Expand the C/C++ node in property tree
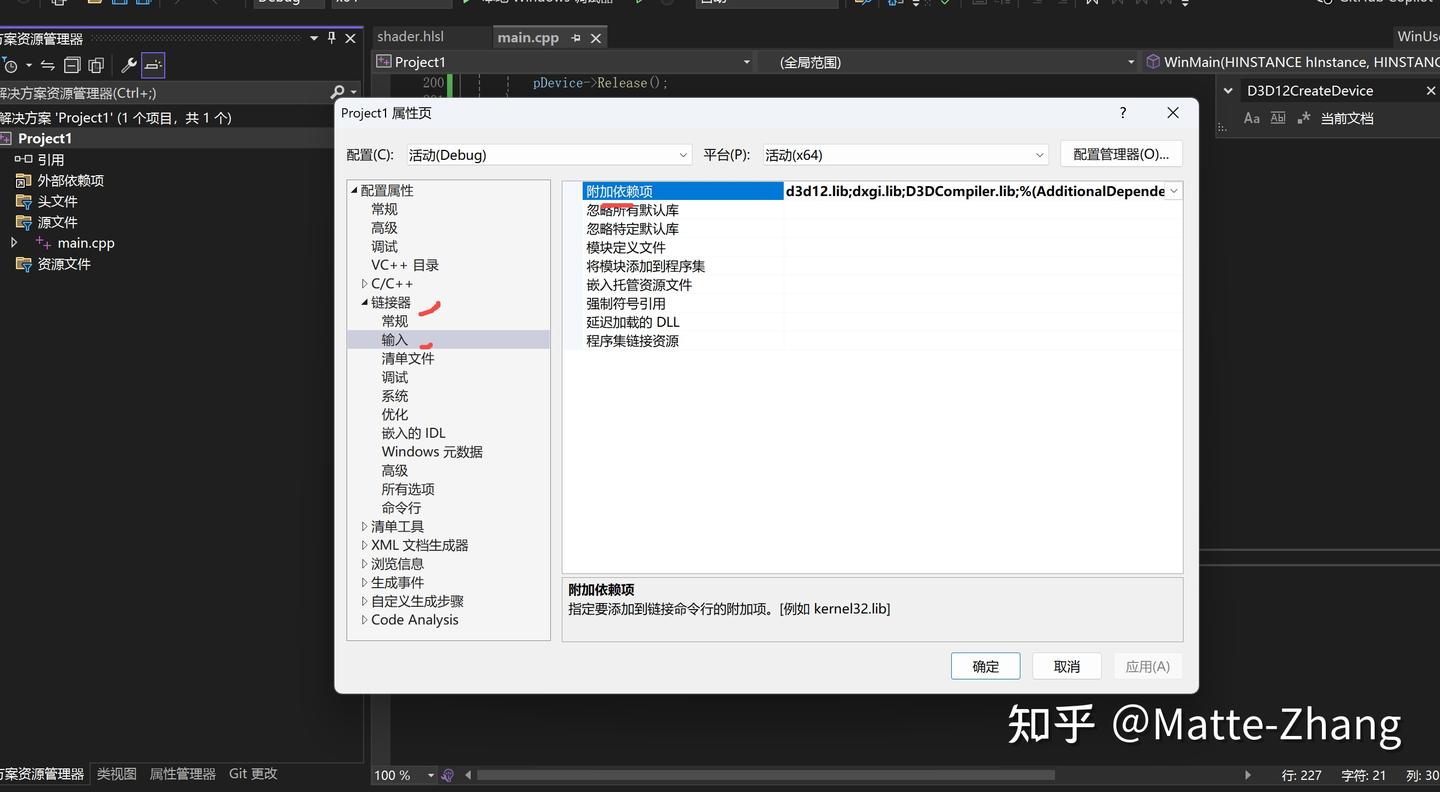1440x792 pixels. (x=365, y=283)
